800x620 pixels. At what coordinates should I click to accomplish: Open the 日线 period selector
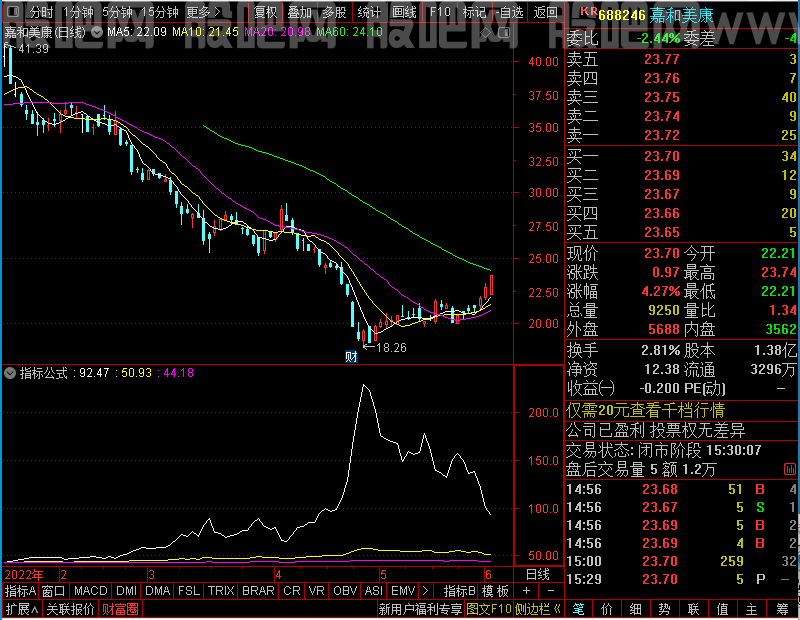(538, 575)
